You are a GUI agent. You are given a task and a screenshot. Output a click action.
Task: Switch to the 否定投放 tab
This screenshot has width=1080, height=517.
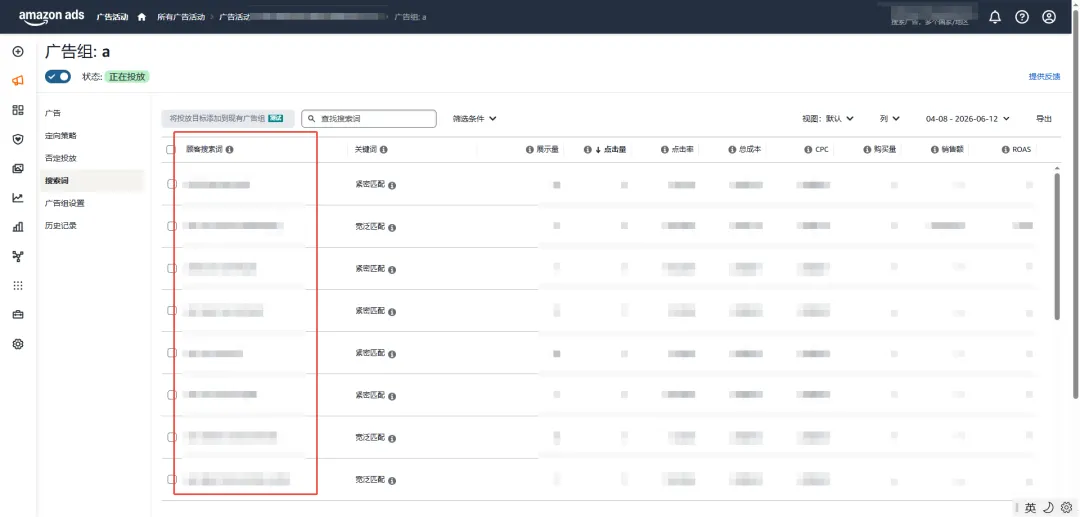pyautogui.click(x=61, y=158)
